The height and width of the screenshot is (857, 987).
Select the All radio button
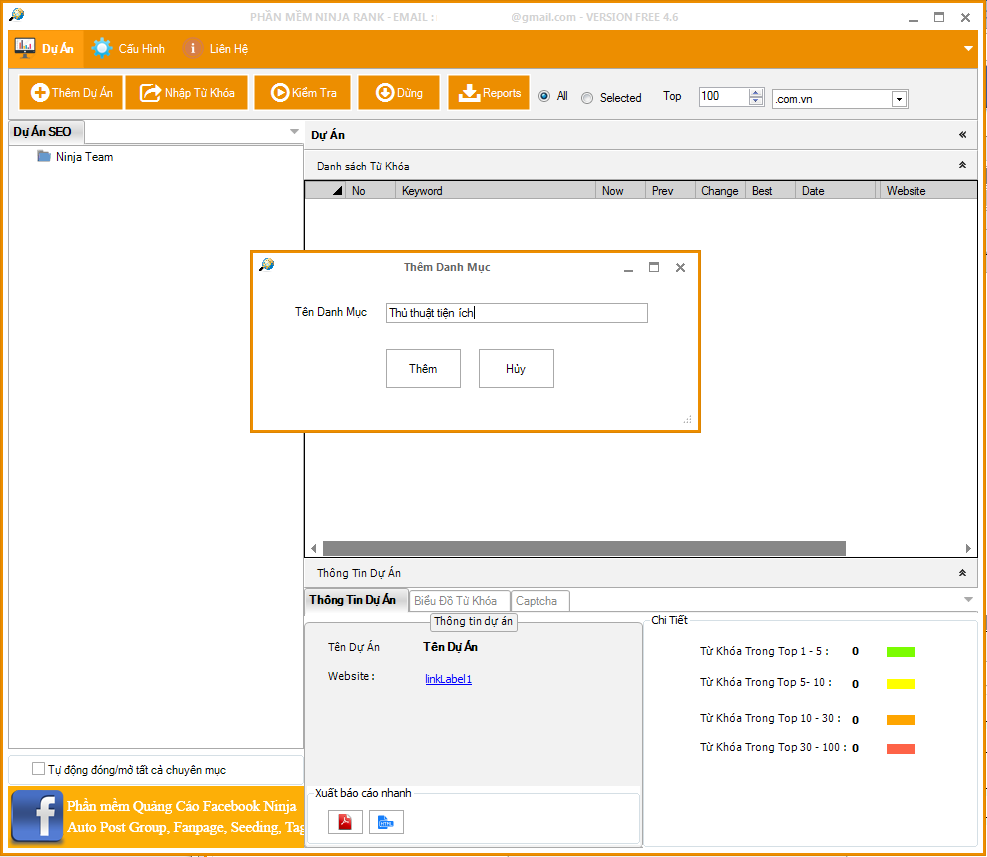tap(544, 97)
